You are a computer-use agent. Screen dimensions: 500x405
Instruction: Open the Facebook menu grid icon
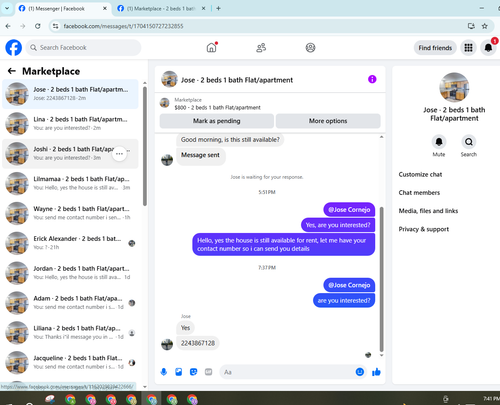coord(468,48)
